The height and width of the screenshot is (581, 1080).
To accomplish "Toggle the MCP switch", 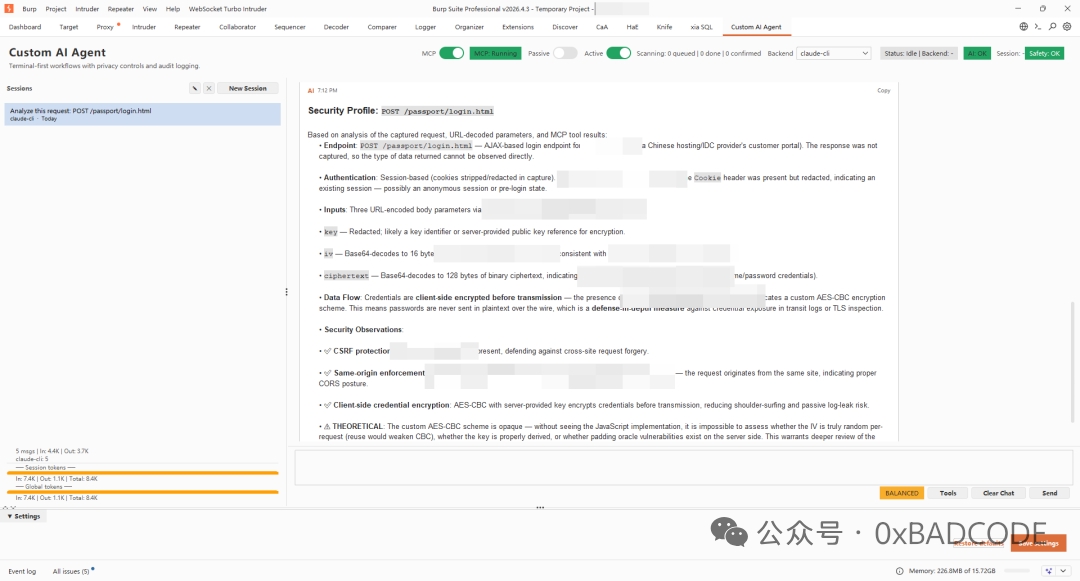I will tap(452, 53).
